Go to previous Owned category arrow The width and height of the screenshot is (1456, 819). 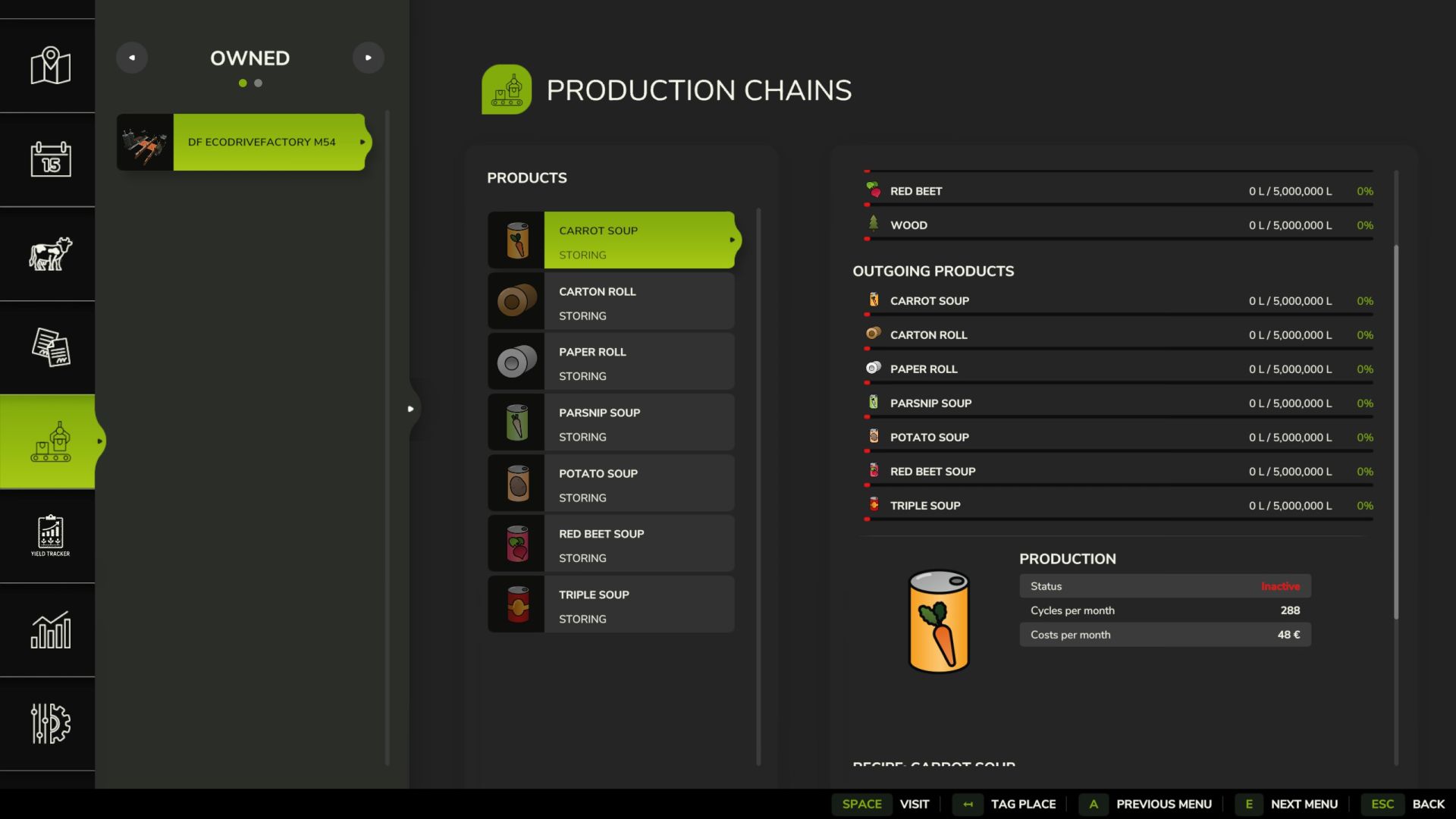coord(132,58)
